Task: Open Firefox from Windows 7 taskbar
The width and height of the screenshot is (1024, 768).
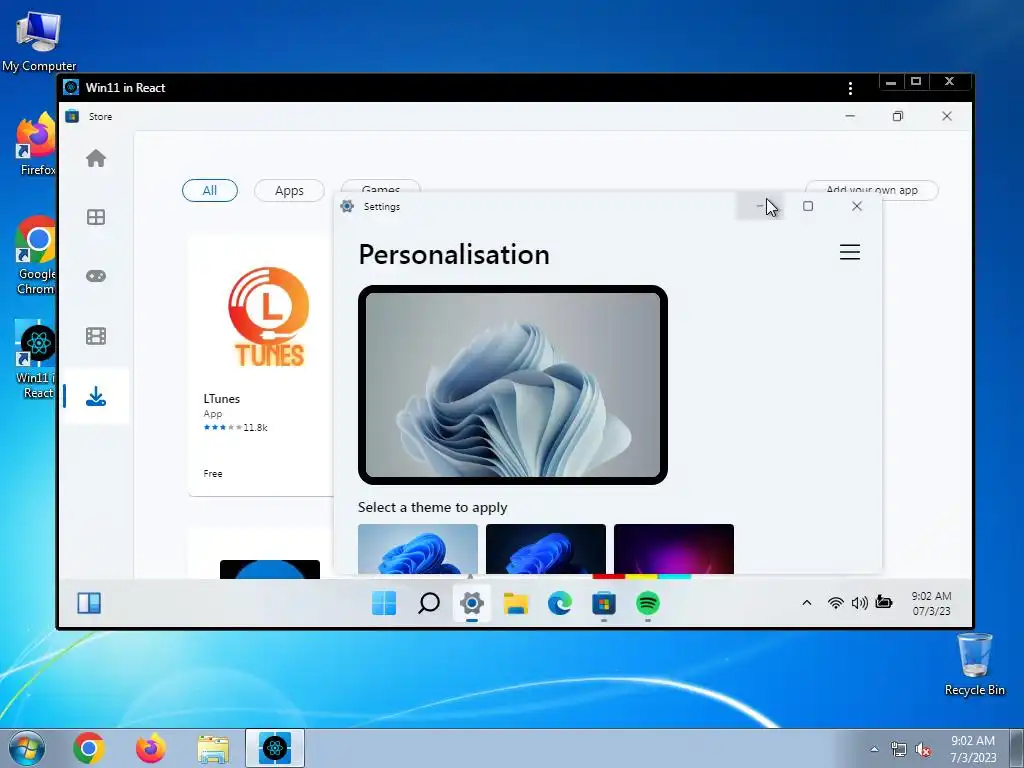Action: [x=151, y=748]
